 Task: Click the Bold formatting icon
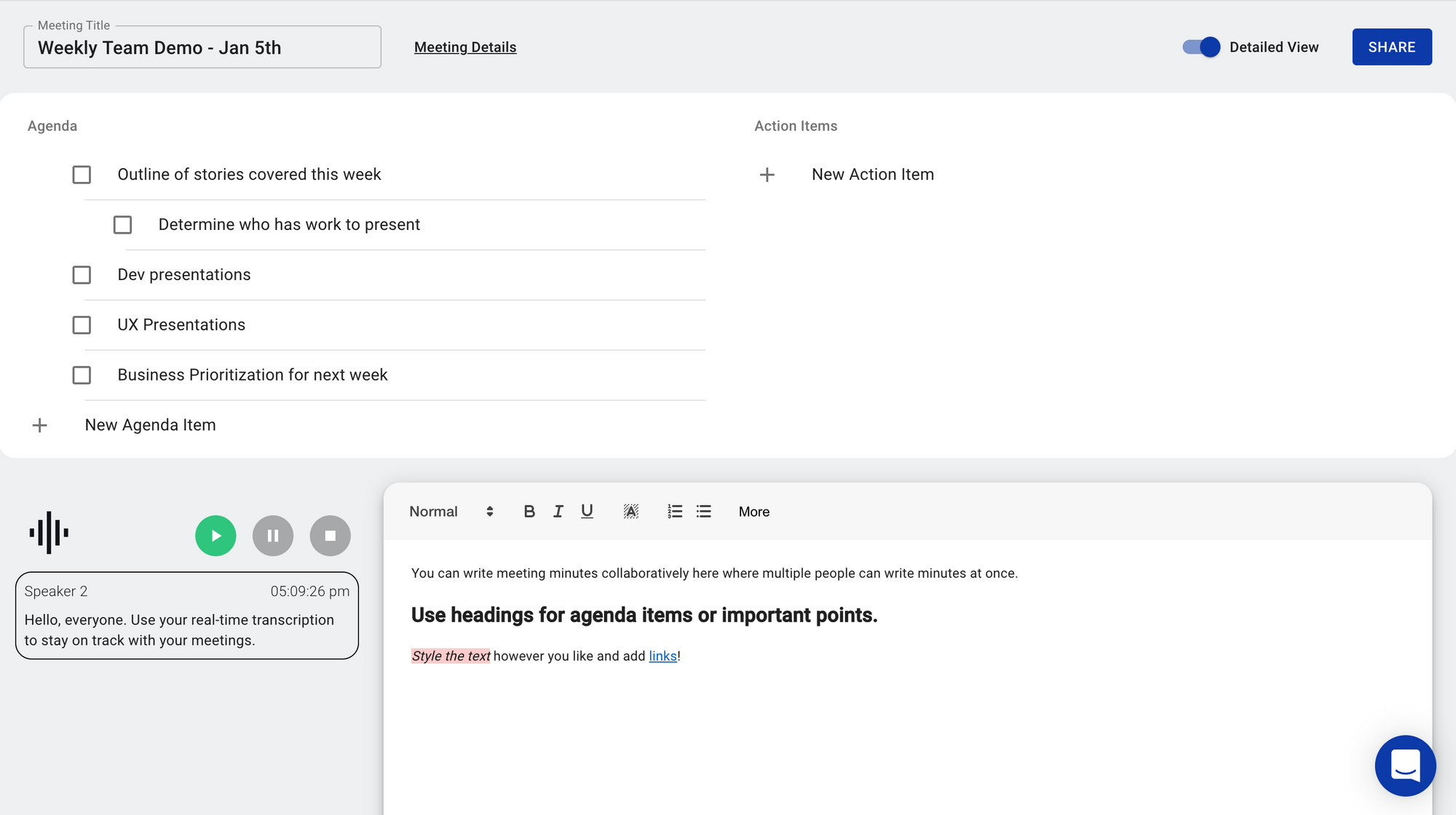(528, 512)
